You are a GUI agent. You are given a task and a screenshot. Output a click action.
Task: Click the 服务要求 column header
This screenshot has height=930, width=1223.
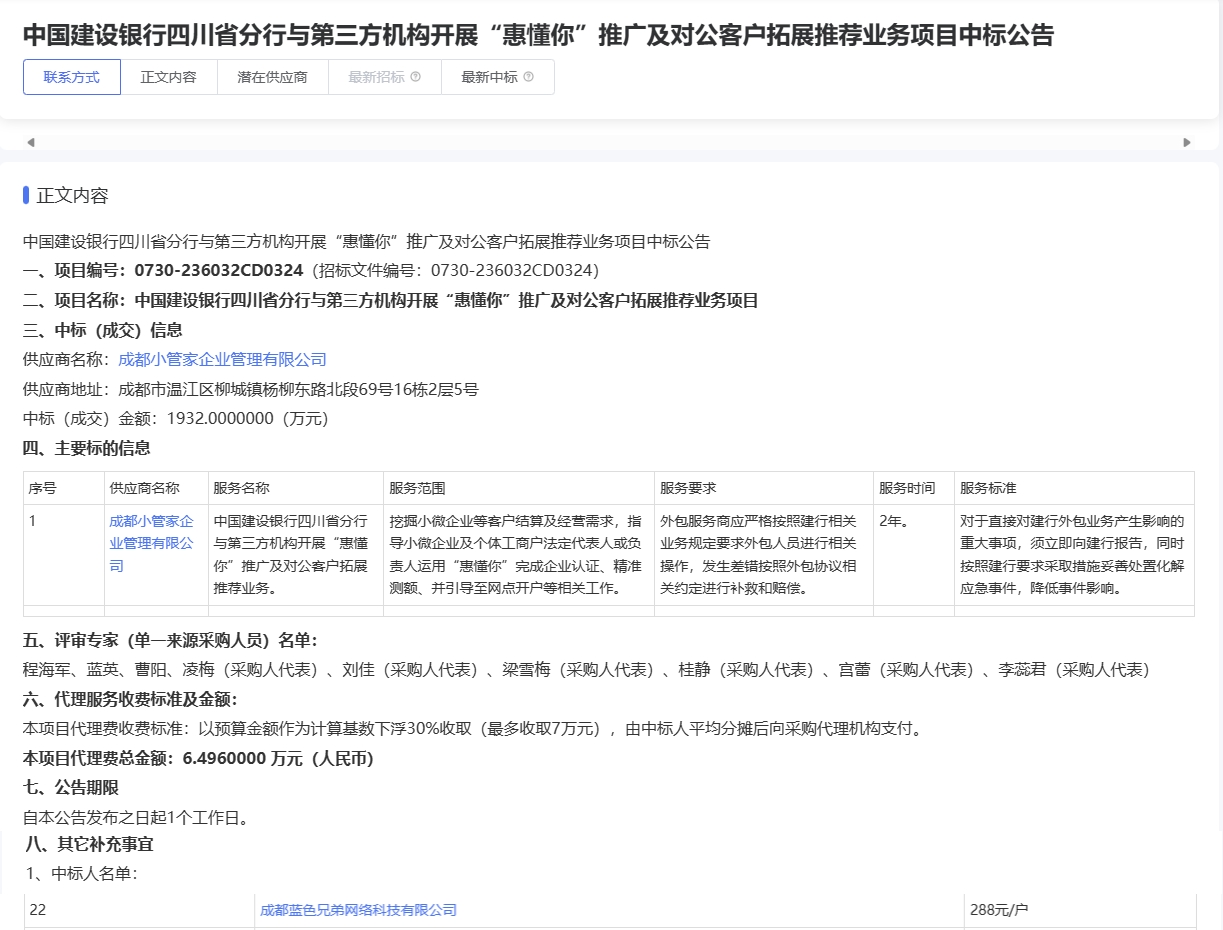click(764, 488)
